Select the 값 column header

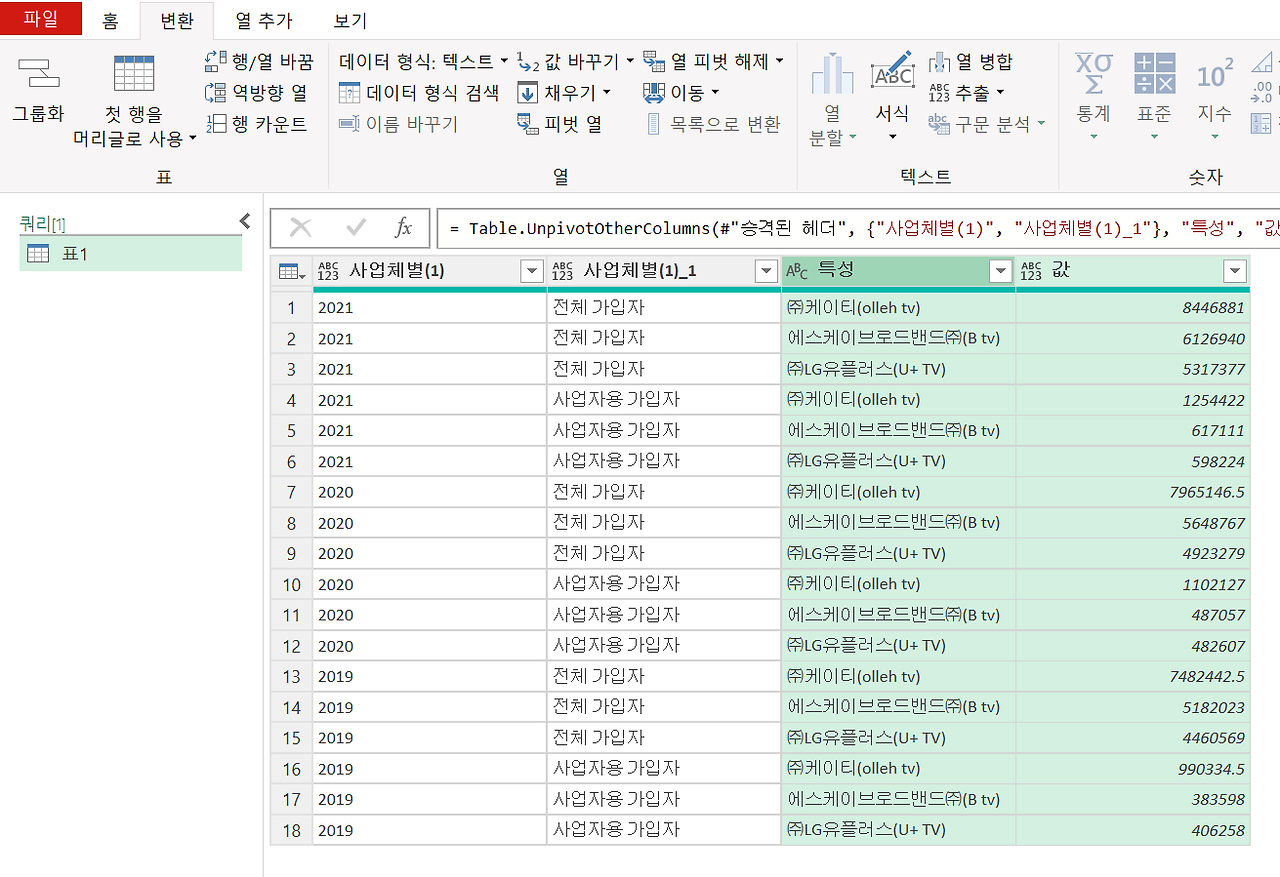tap(1133, 271)
